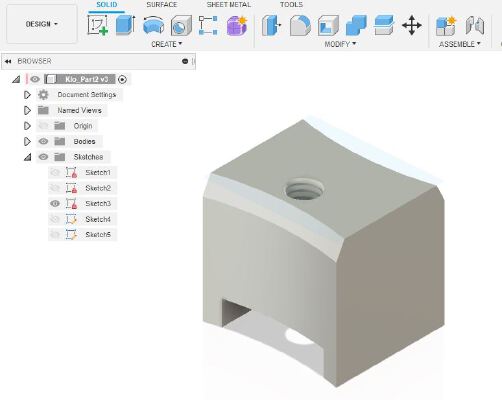Switch to the SOLID tab
Image resolution: width=502 pixels, height=400 pixels.
[x=107, y=5]
